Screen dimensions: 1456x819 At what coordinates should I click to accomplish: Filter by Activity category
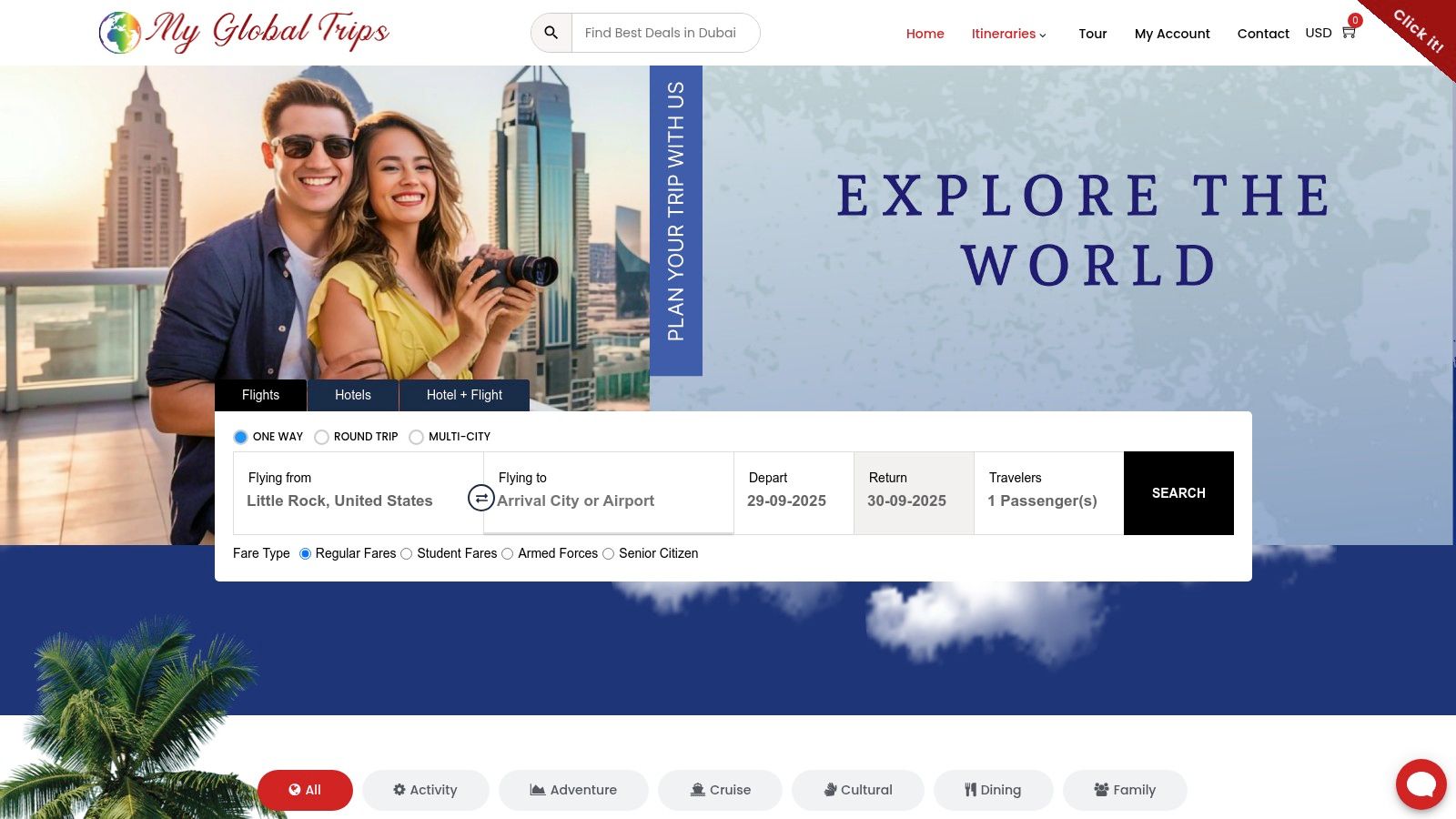[x=425, y=790]
